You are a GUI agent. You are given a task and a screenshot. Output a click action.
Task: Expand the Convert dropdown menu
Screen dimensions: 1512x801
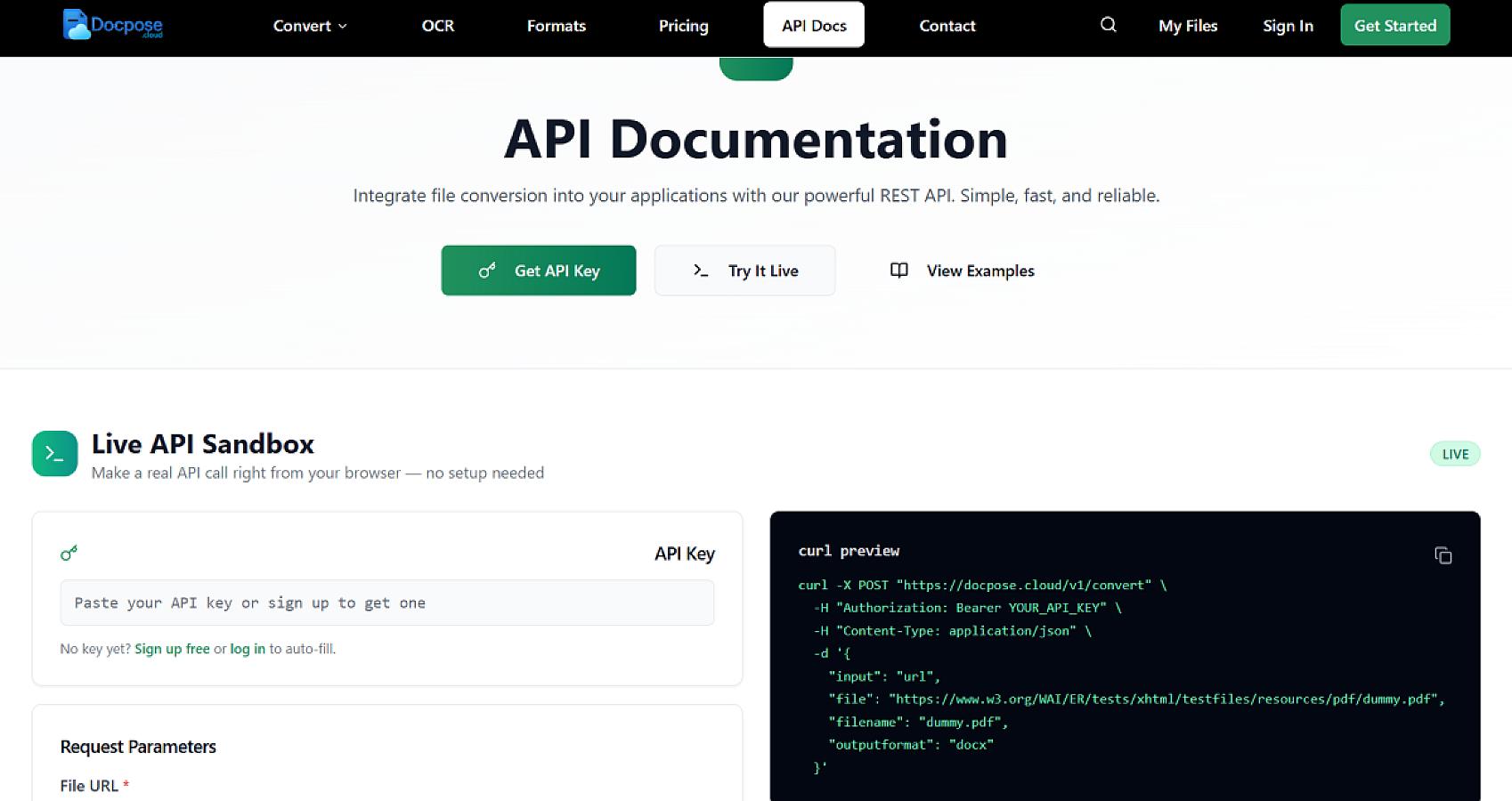pyautogui.click(x=310, y=26)
